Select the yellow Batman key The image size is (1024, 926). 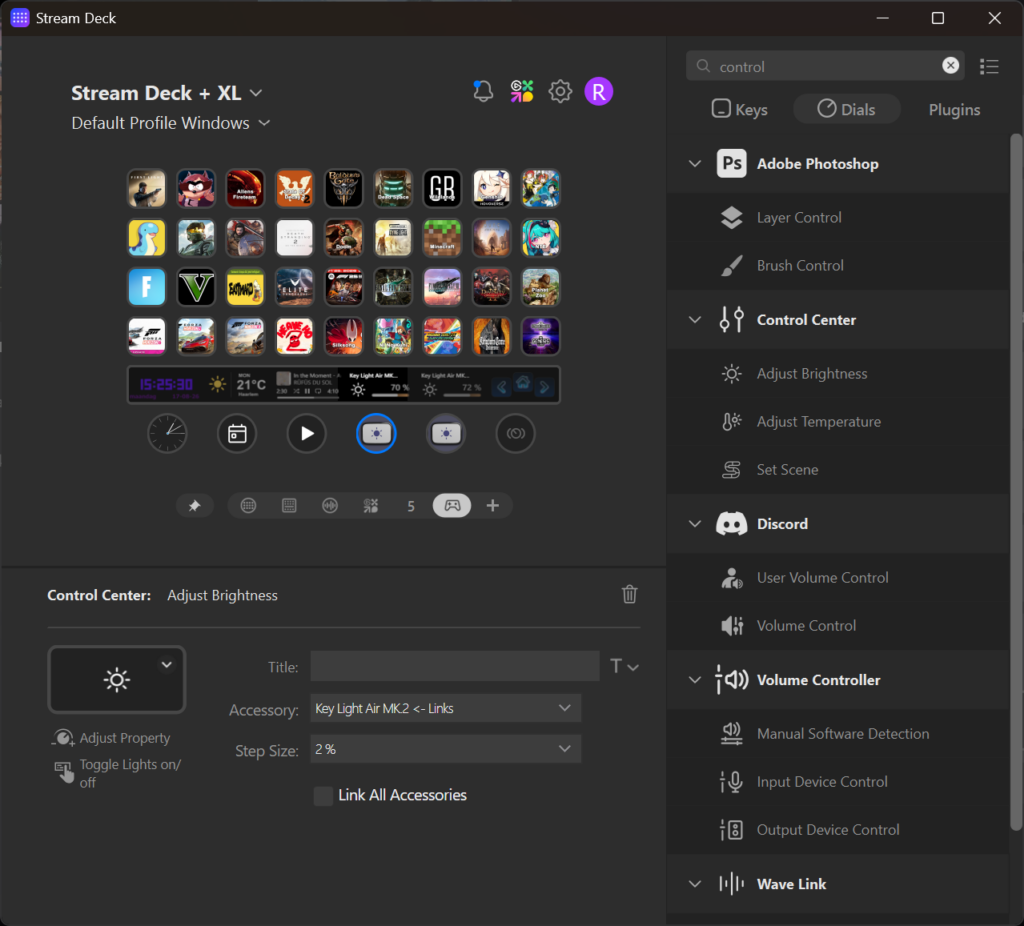(x=245, y=287)
